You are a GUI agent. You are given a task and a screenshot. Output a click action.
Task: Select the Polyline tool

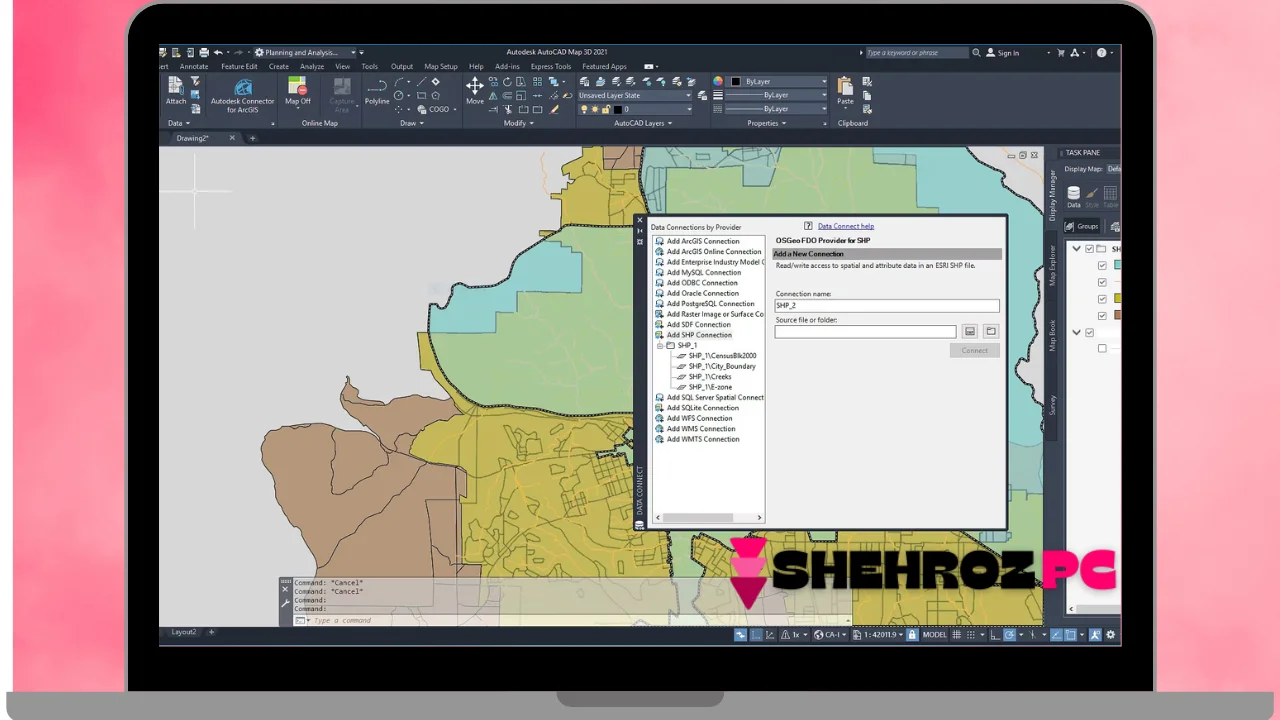pos(377,91)
